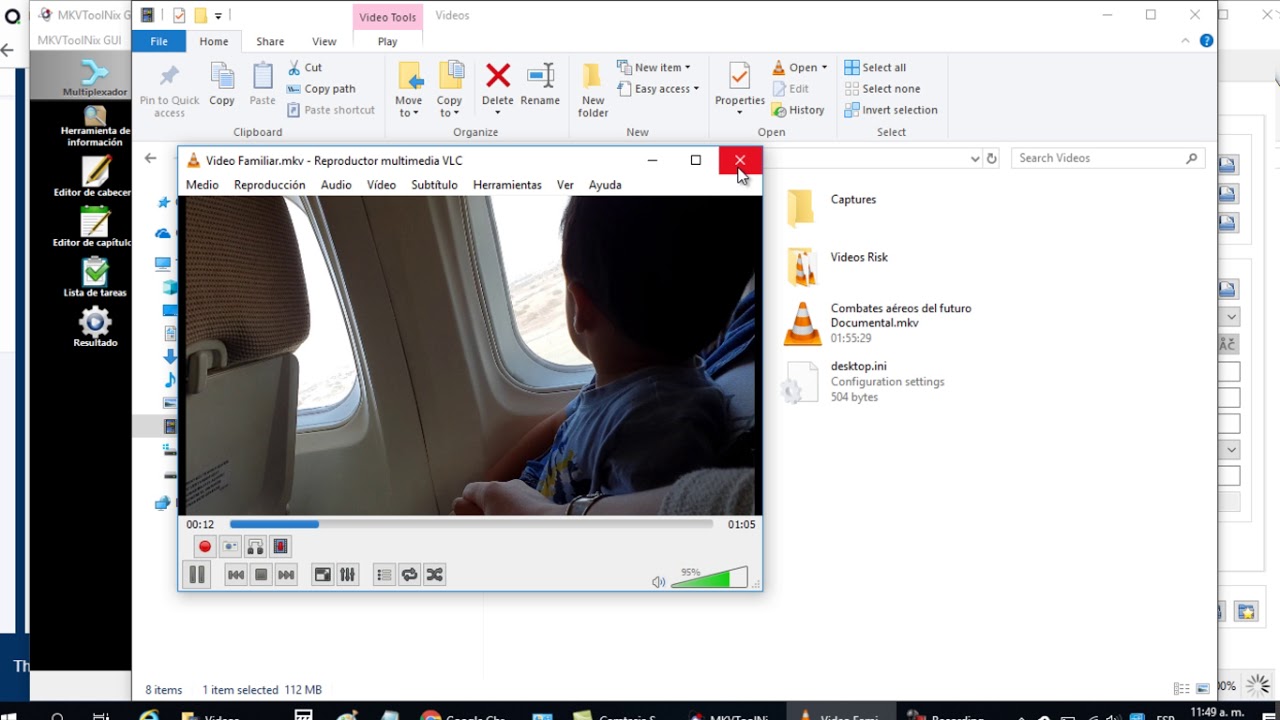Viewport: 1280px width, 720px height.
Task: Switch to the View ribbon tab
Action: [324, 41]
